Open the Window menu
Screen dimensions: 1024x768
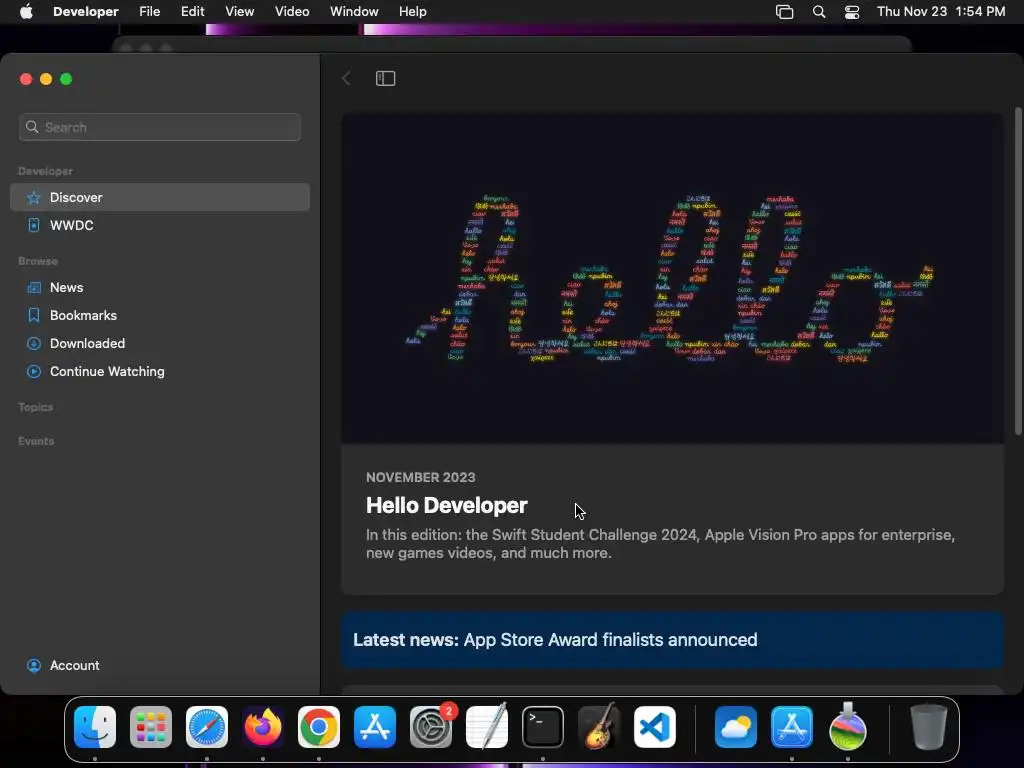(x=354, y=12)
